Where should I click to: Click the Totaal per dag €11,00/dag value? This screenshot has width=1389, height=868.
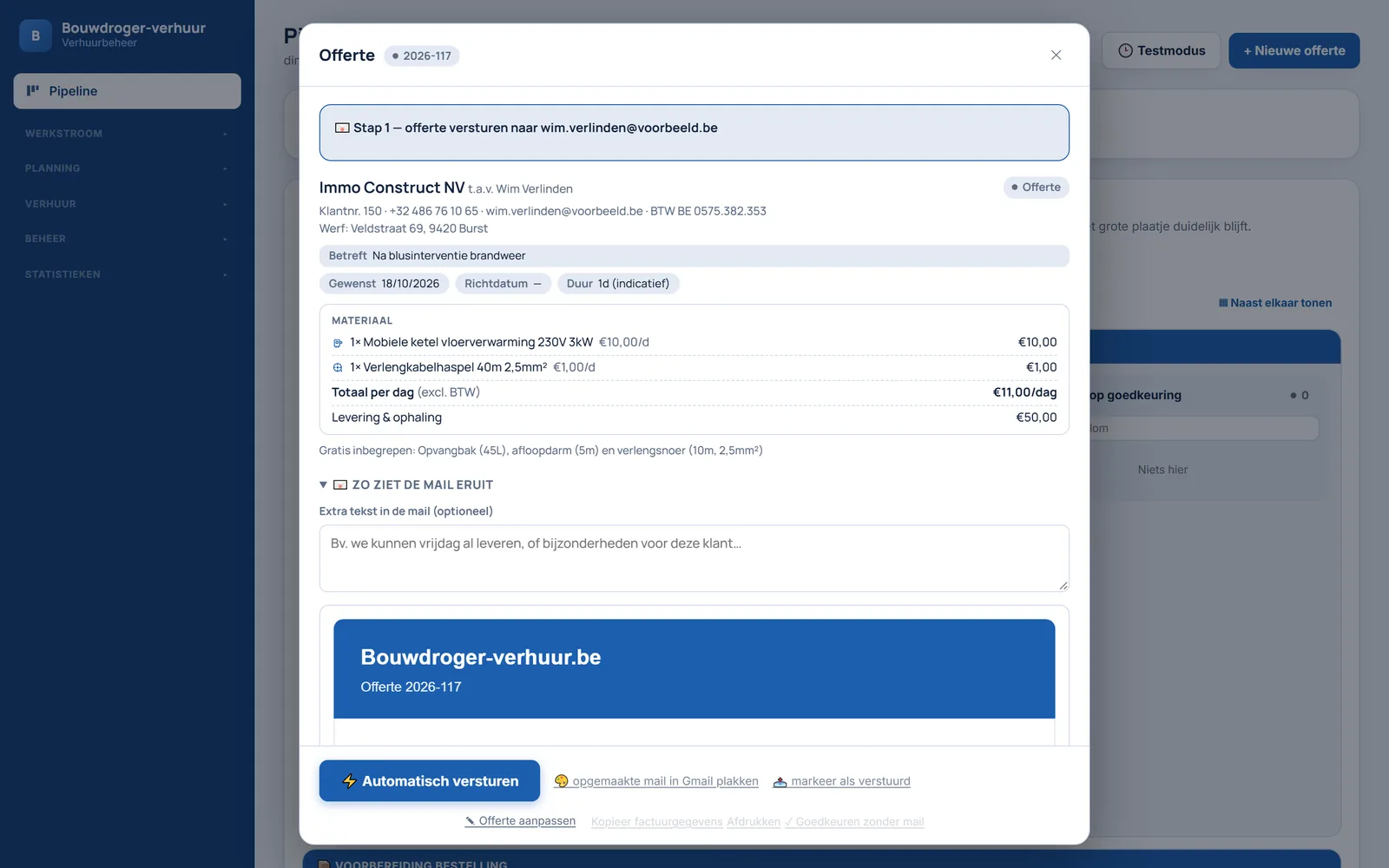[1025, 392]
